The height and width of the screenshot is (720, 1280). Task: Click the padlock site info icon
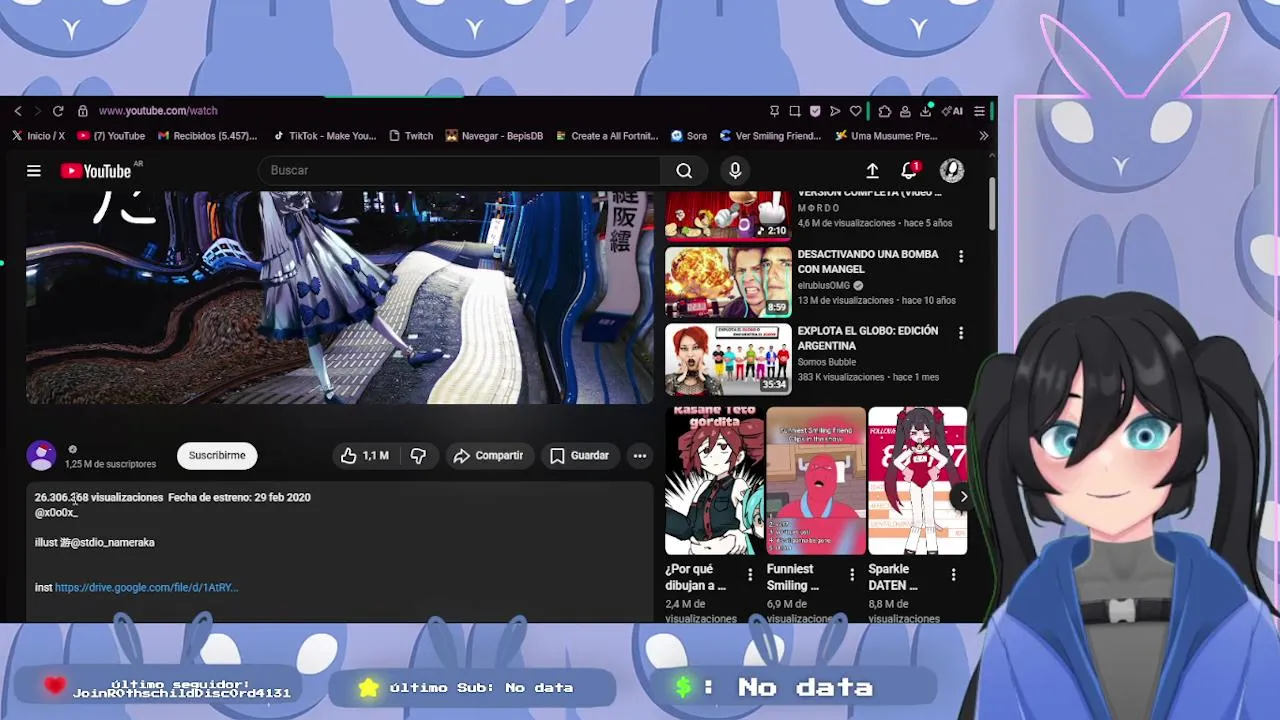pyautogui.click(x=83, y=111)
